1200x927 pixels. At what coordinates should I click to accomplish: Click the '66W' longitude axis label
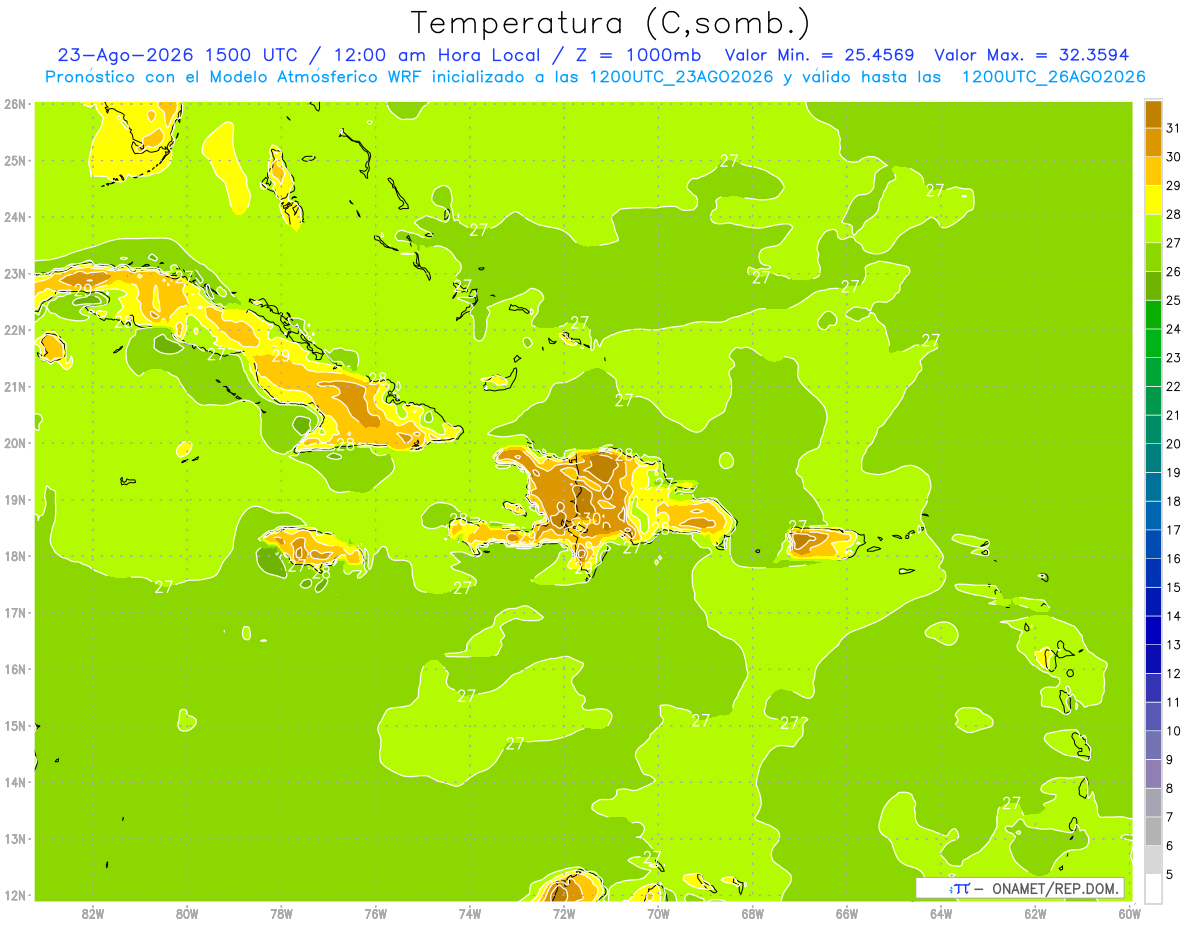click(847, 913)
